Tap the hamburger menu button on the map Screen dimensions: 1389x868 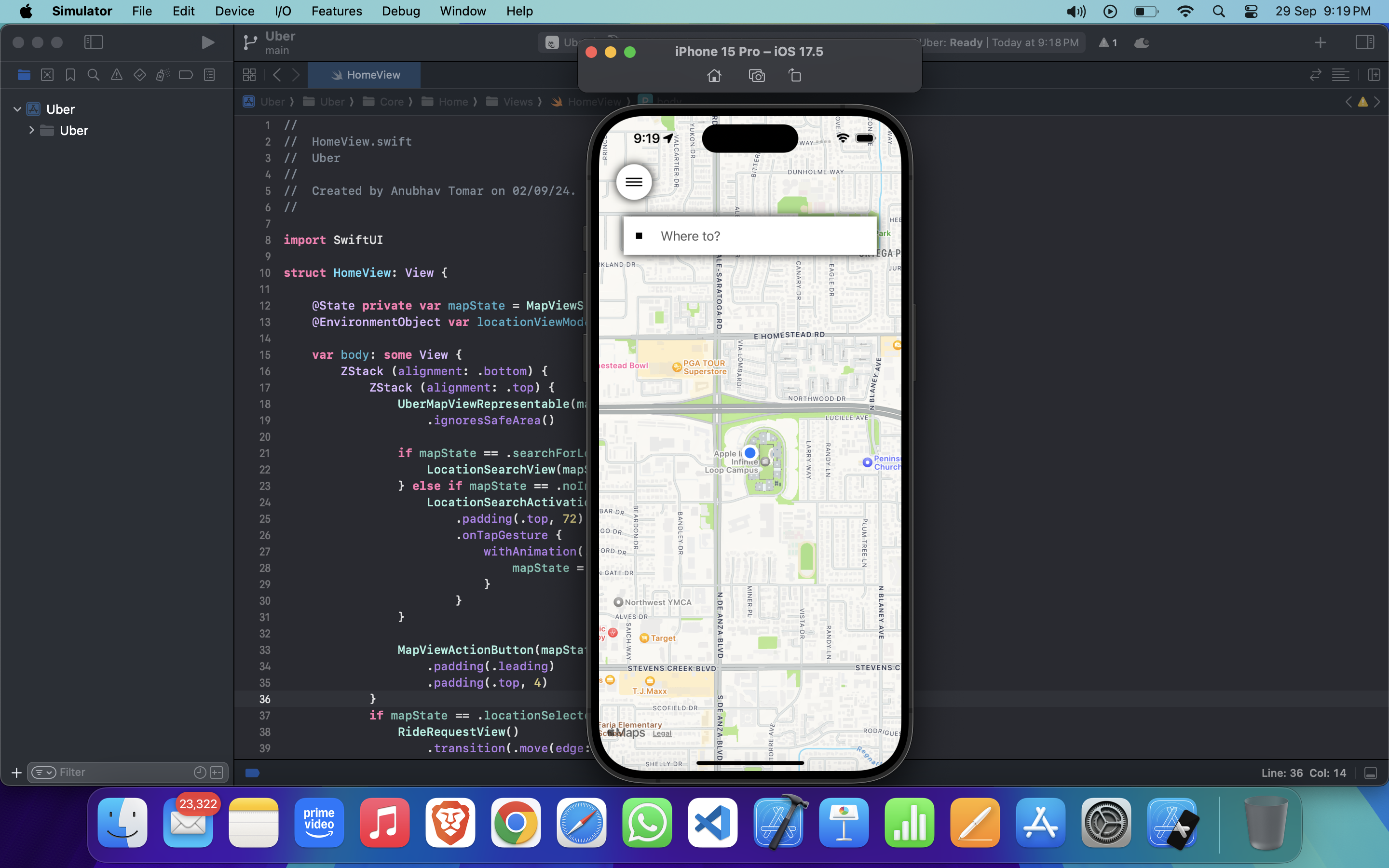click(x=634, y=182)
